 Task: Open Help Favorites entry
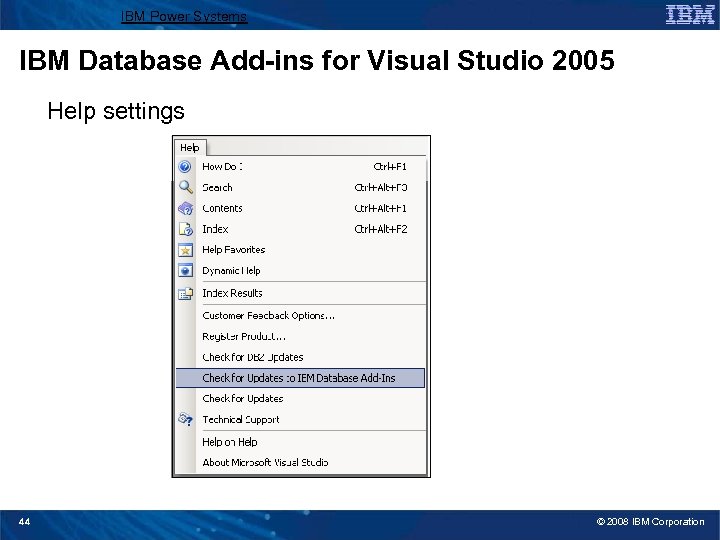[x=301, y=250]
